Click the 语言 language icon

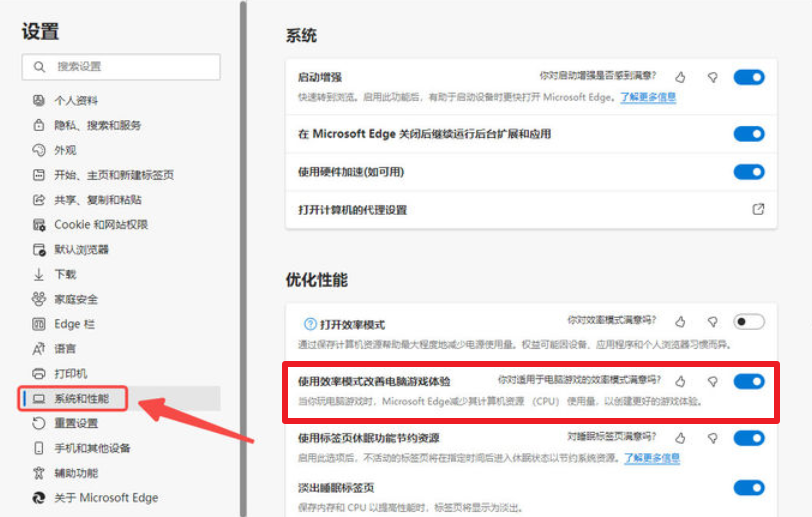pos(39,349)
